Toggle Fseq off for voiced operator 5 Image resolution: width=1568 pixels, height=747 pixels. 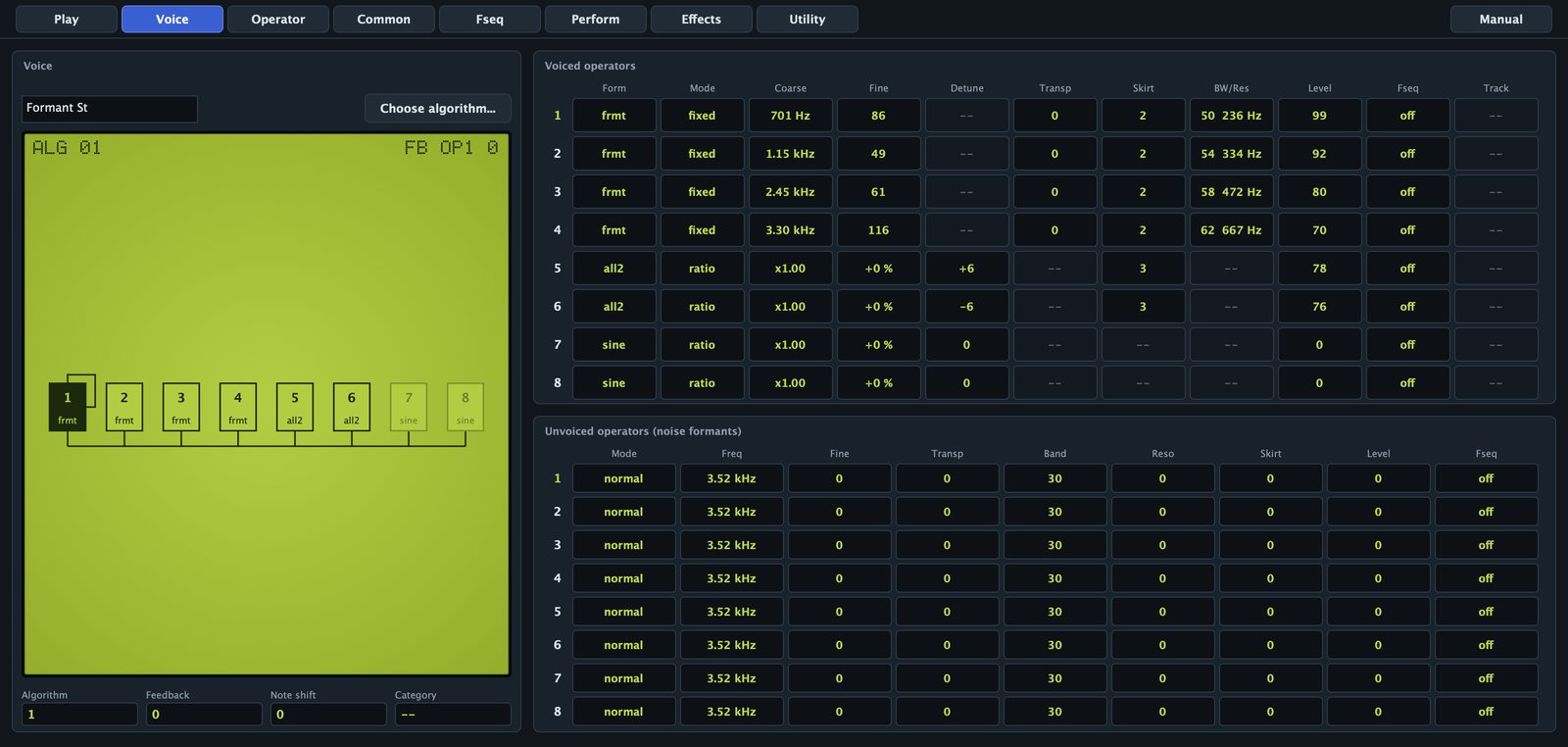pyautogui.click(x=1407, y=269)
